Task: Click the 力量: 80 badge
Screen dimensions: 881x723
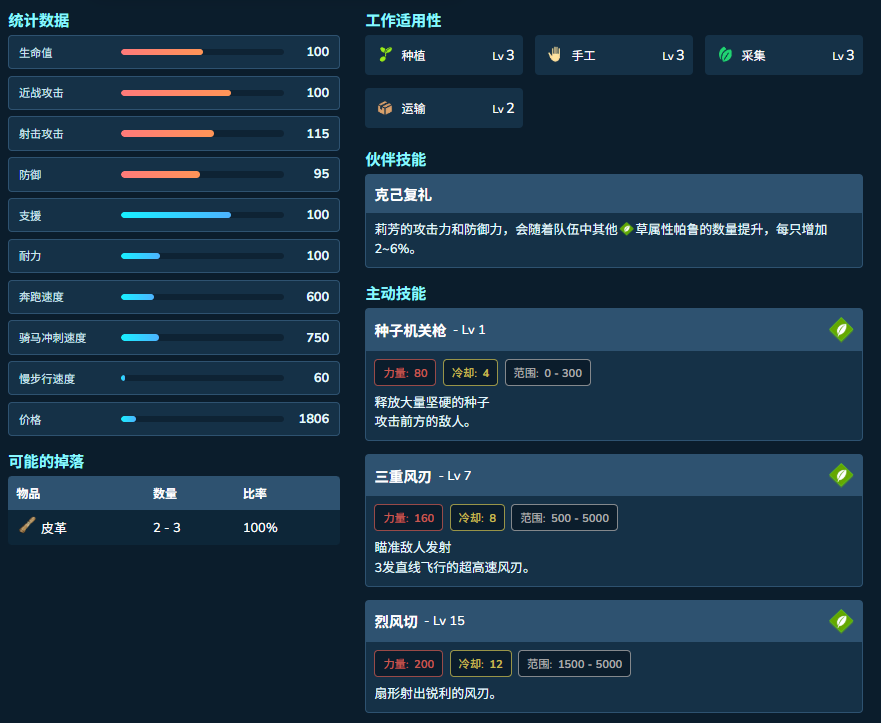Action: 405,372
